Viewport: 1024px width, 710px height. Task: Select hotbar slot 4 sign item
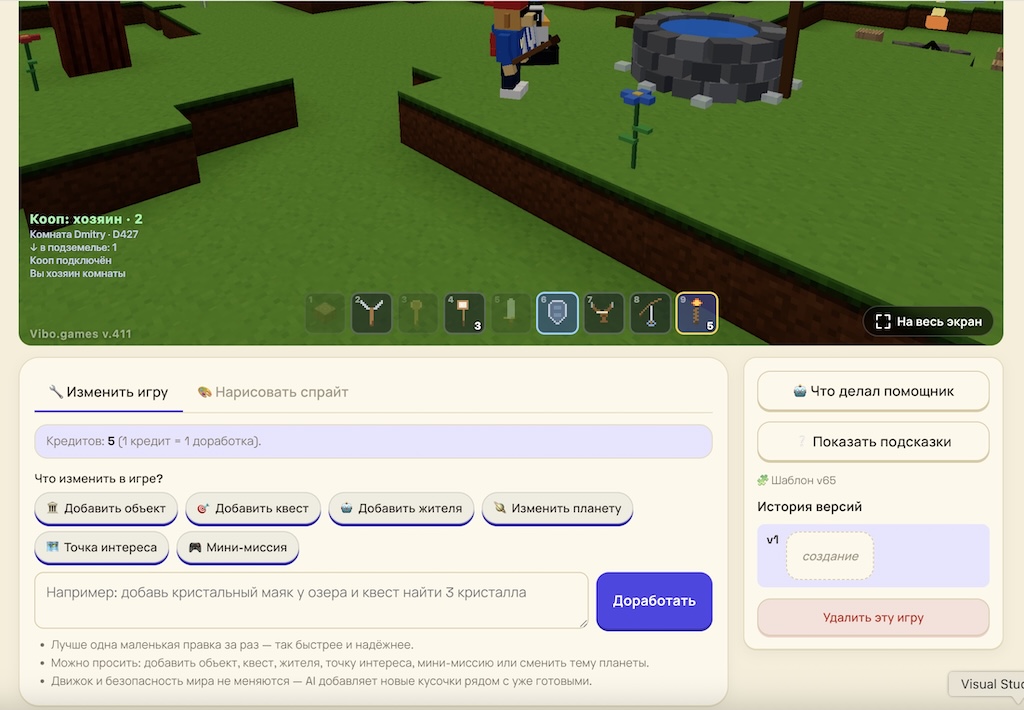(x=464, y=313)
